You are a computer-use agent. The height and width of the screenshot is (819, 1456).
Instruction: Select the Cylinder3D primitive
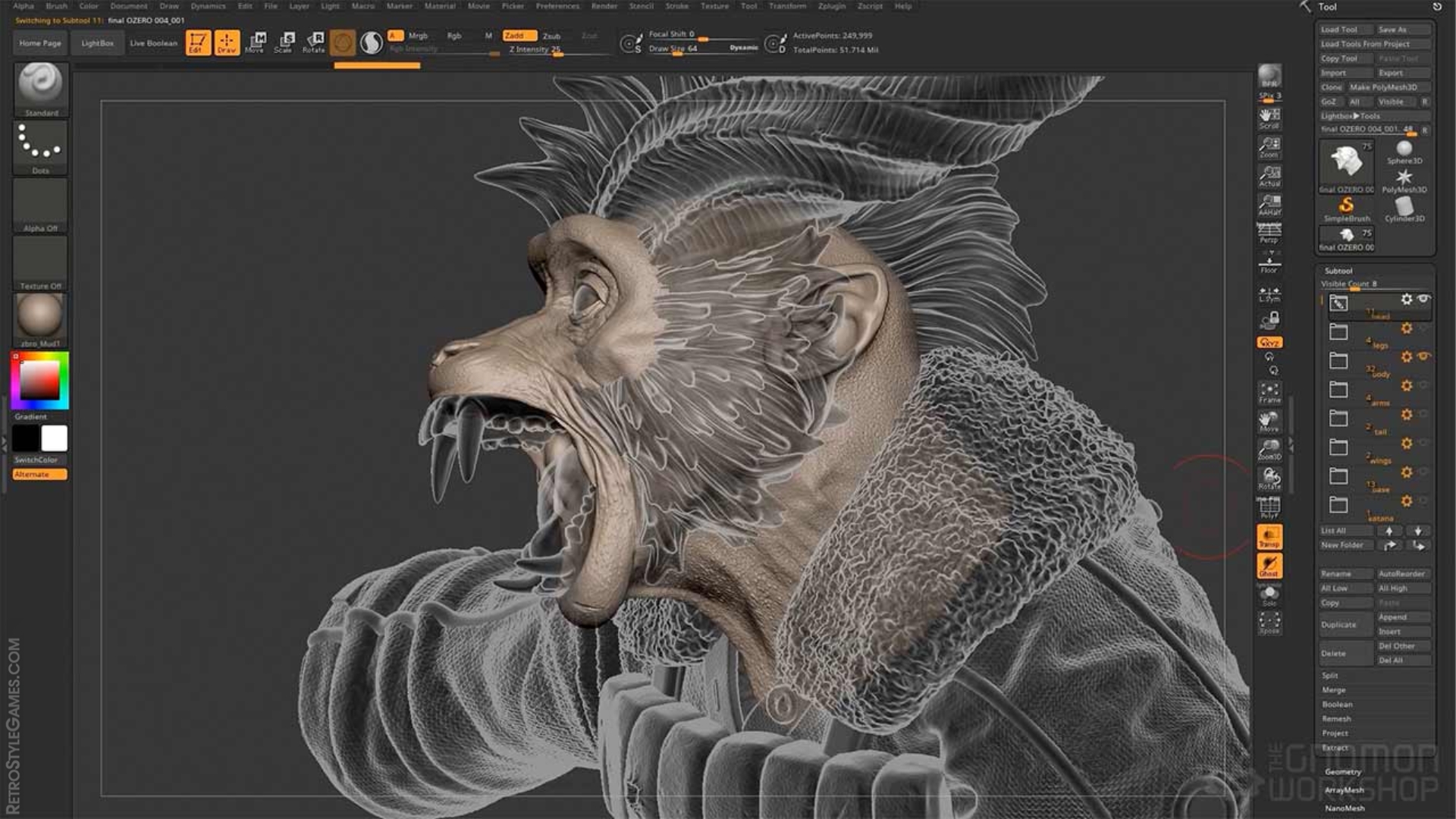(x=1405, y=206)
